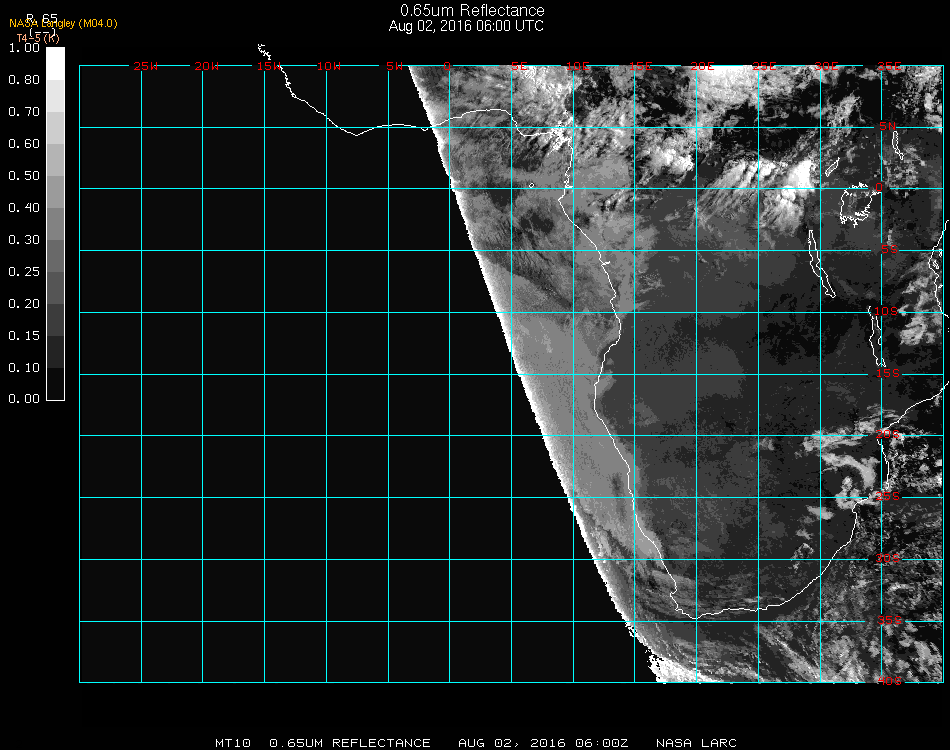950x750 pixels.
Task: Click the 30E longitude label
Action: 826,66
